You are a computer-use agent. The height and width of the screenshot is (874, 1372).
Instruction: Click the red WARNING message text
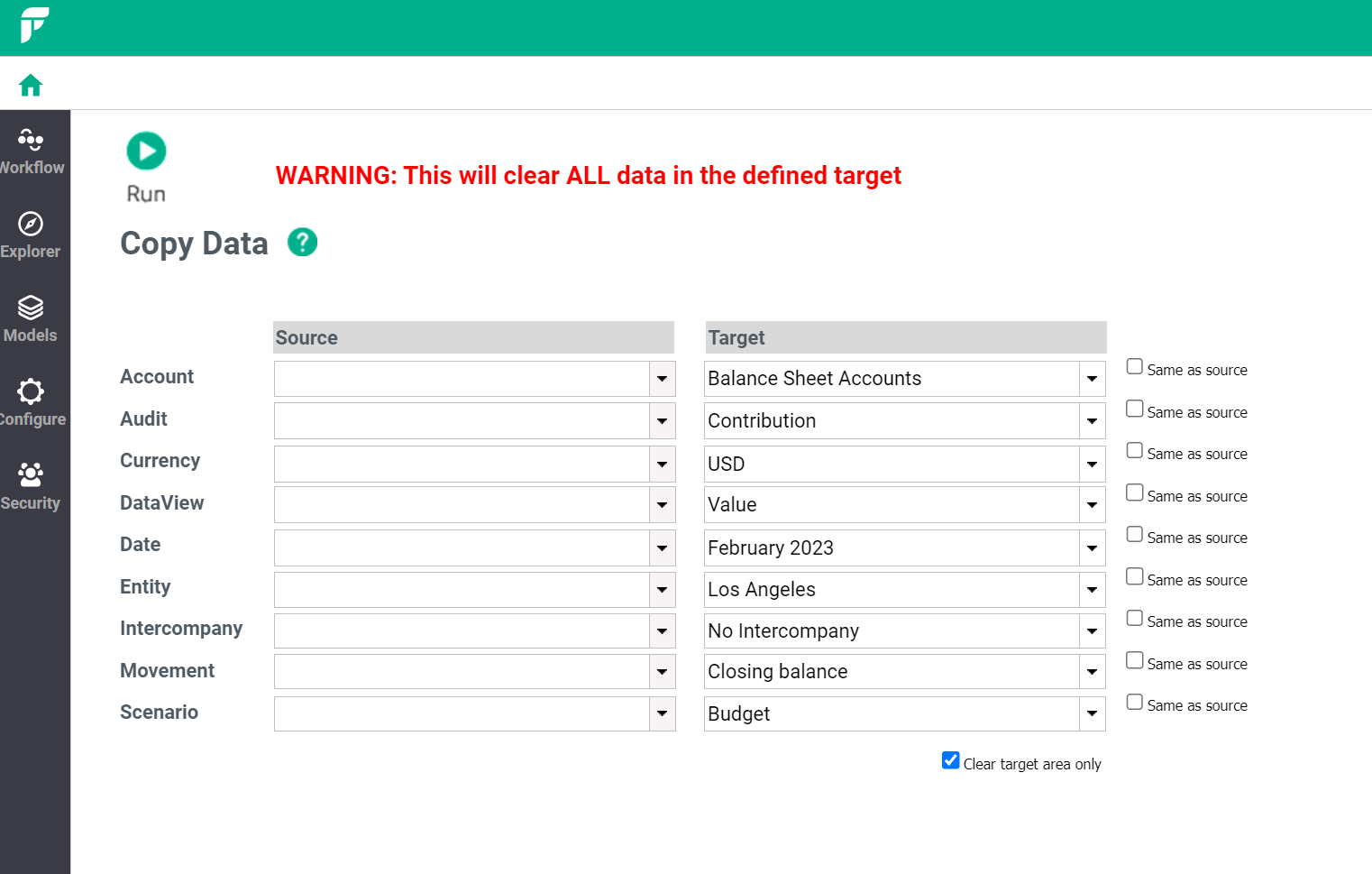point(588,175)
